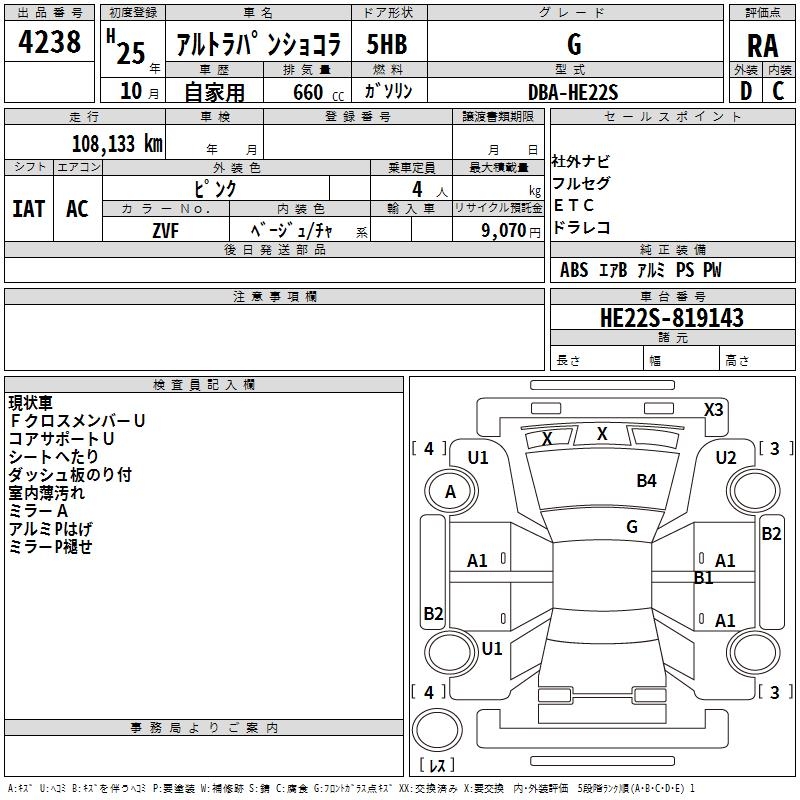
Task: Click the FクロスメンバーU inspector note
Action: [x=77, y=421]
